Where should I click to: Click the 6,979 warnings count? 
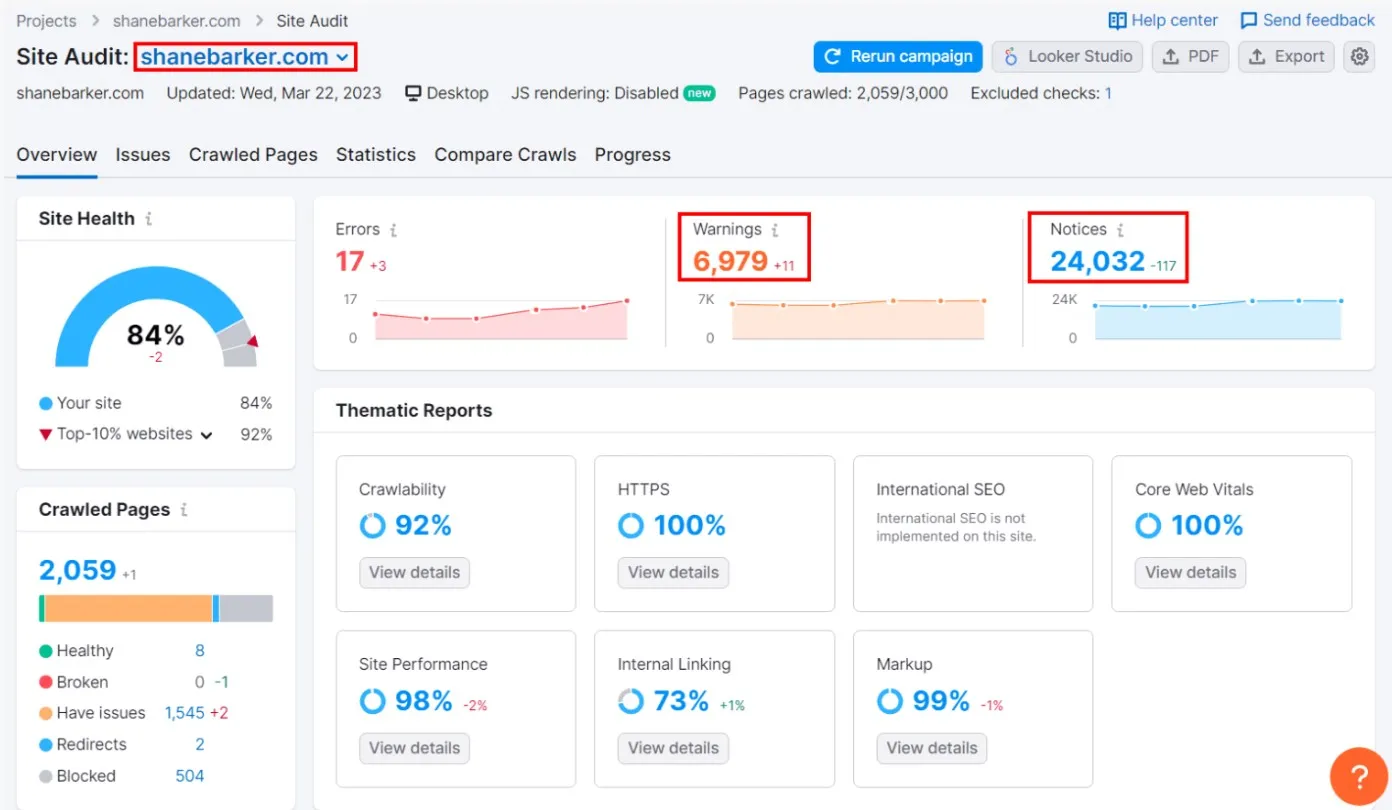tap(730, 262)
